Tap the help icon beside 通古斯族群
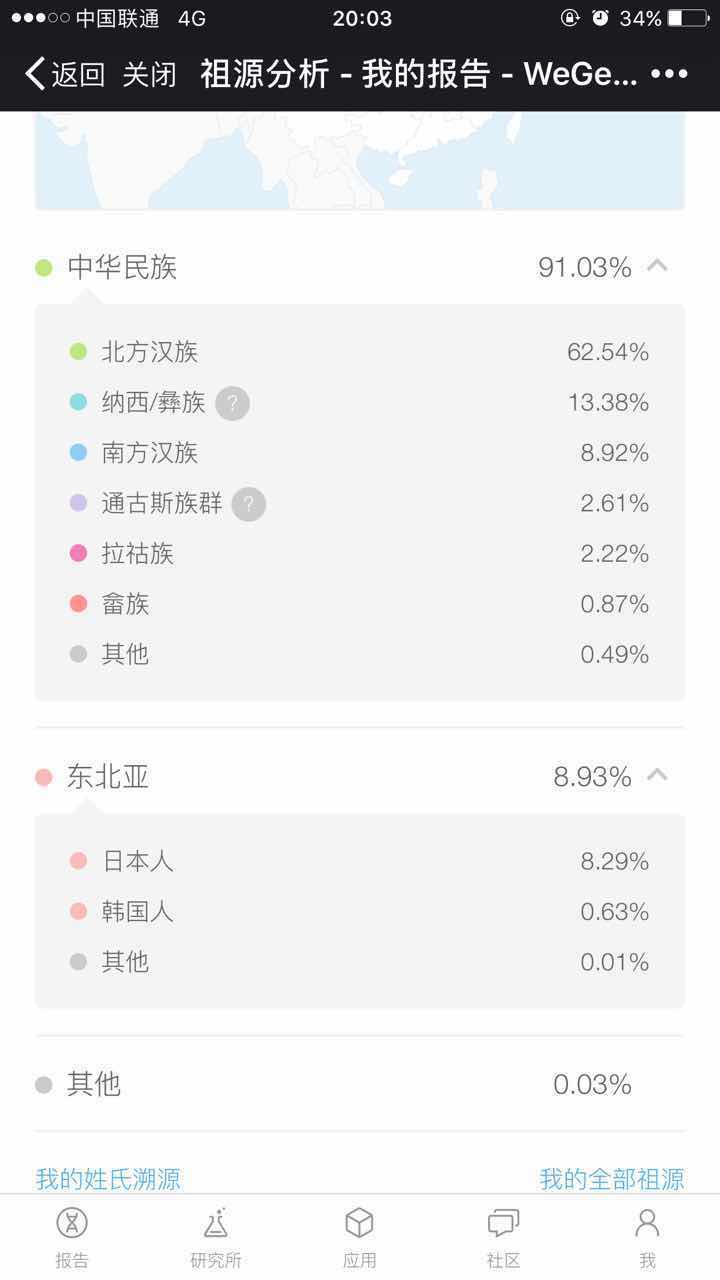 click(x=249, y=504)
